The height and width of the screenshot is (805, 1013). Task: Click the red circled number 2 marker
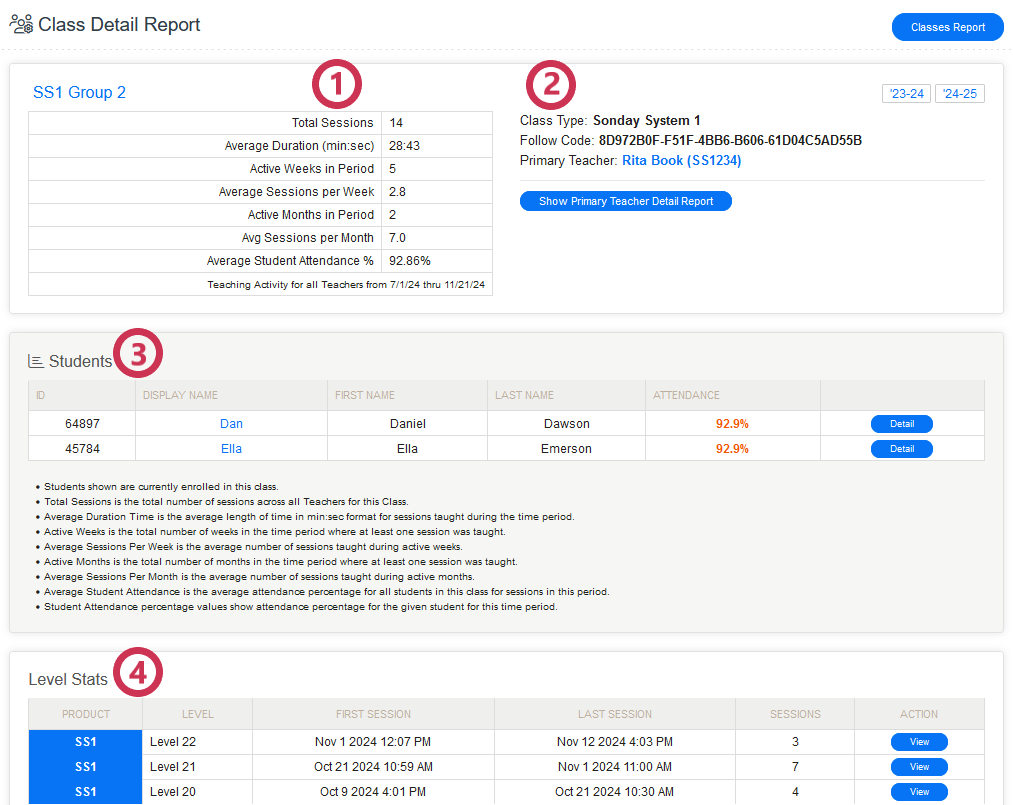click(x=551, y=86)
